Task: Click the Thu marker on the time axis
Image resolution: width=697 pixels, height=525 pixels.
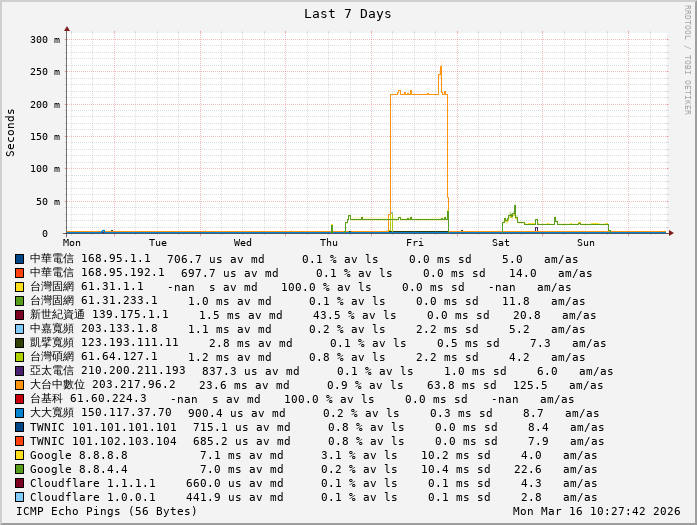Action: (x=329, y=243)
